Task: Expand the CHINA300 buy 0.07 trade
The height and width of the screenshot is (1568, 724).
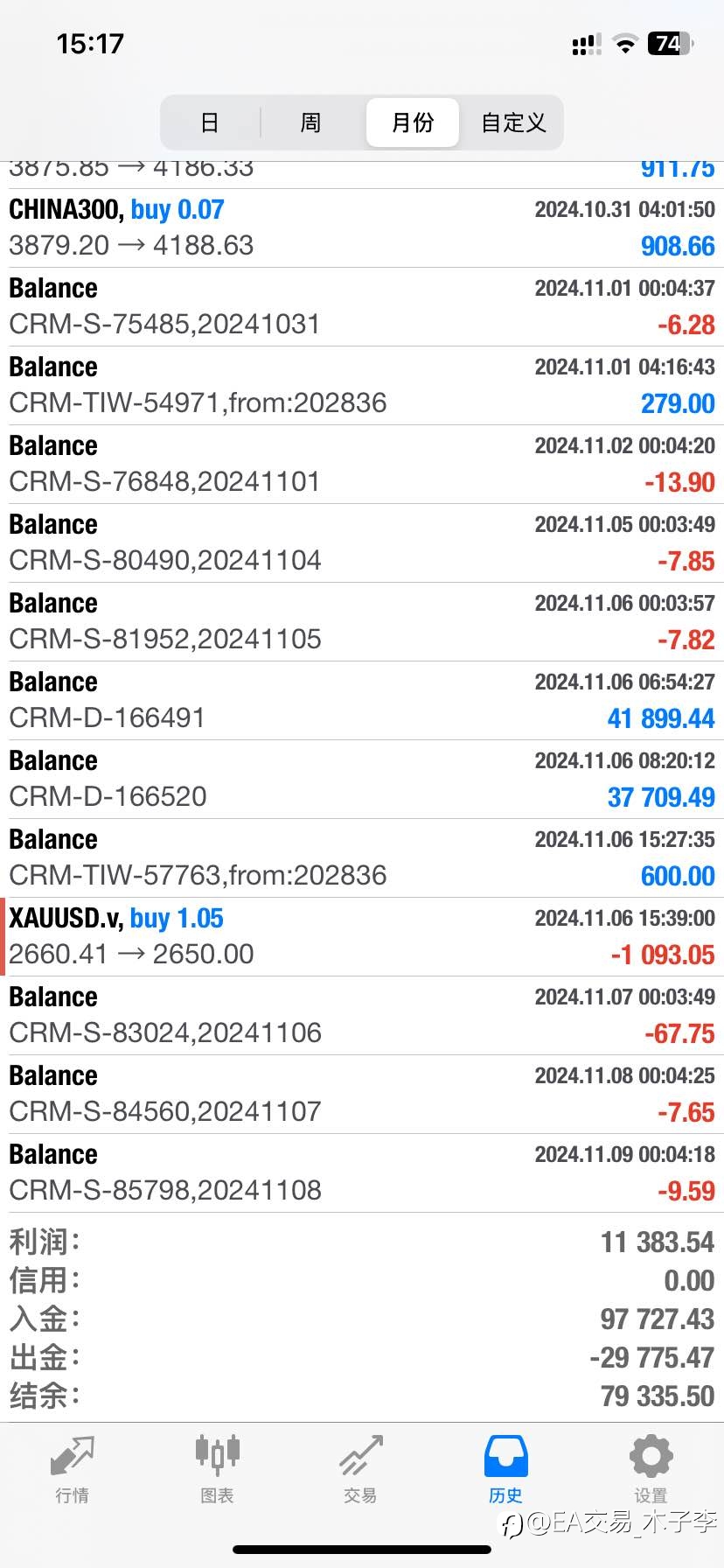Action: click(x=362, y=227)
